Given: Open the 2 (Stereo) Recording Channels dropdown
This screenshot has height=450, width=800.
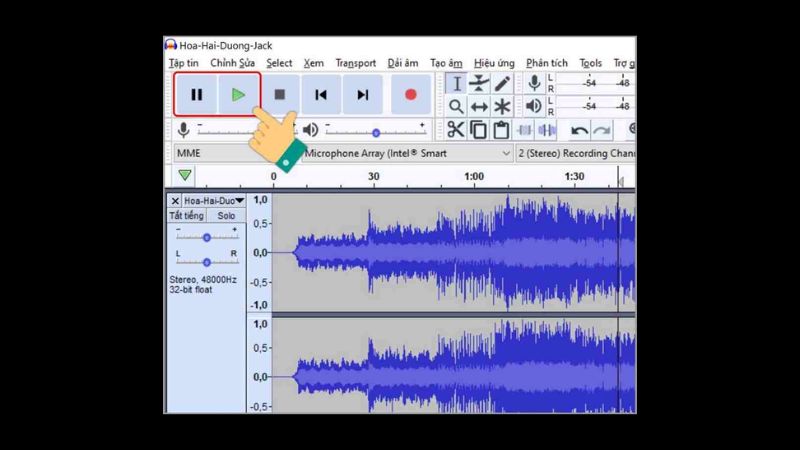Looking at the screenshot, I should pyautogui.click(x=576, y=153).
